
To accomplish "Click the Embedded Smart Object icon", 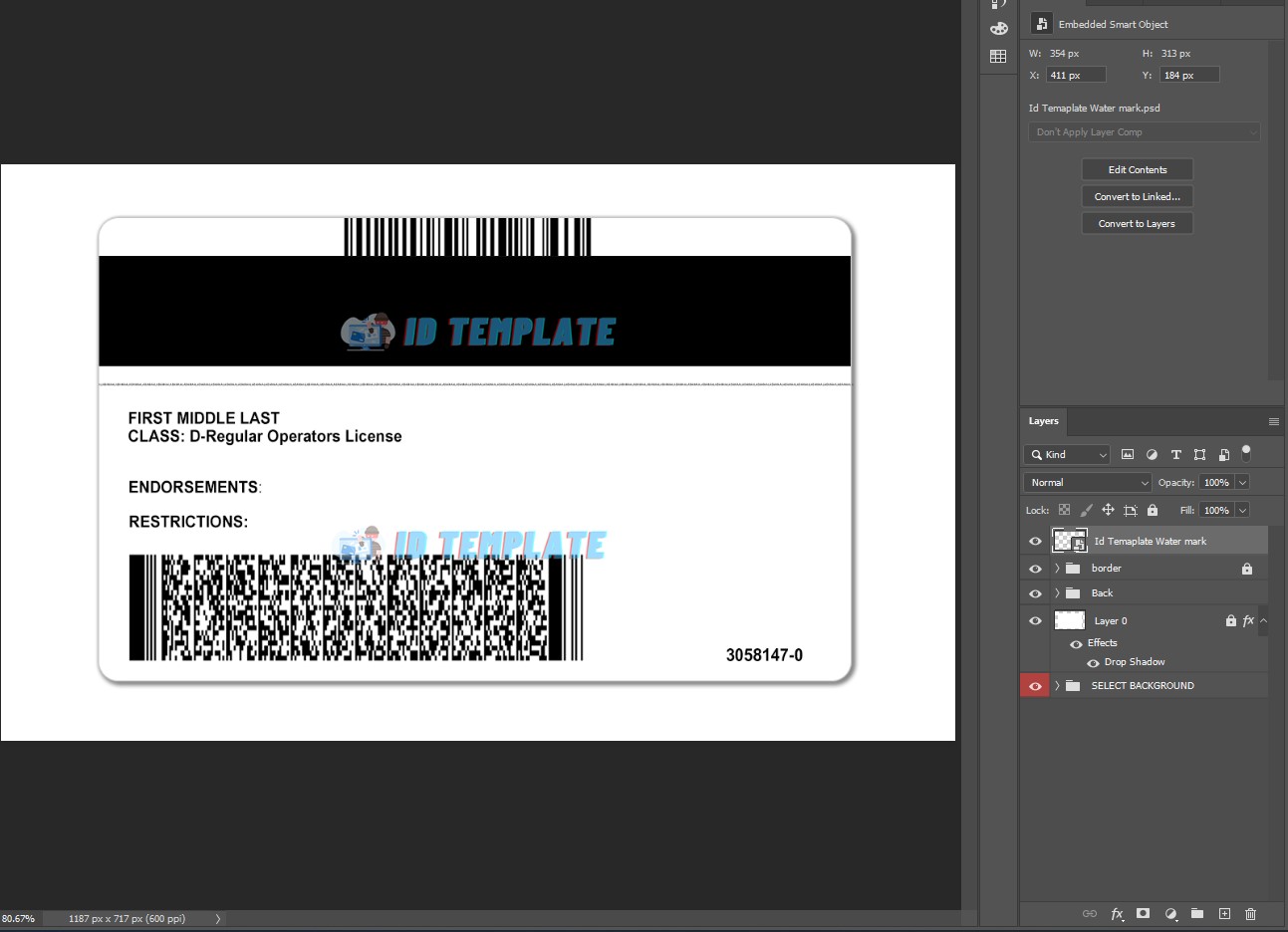I will point(1041,24).
